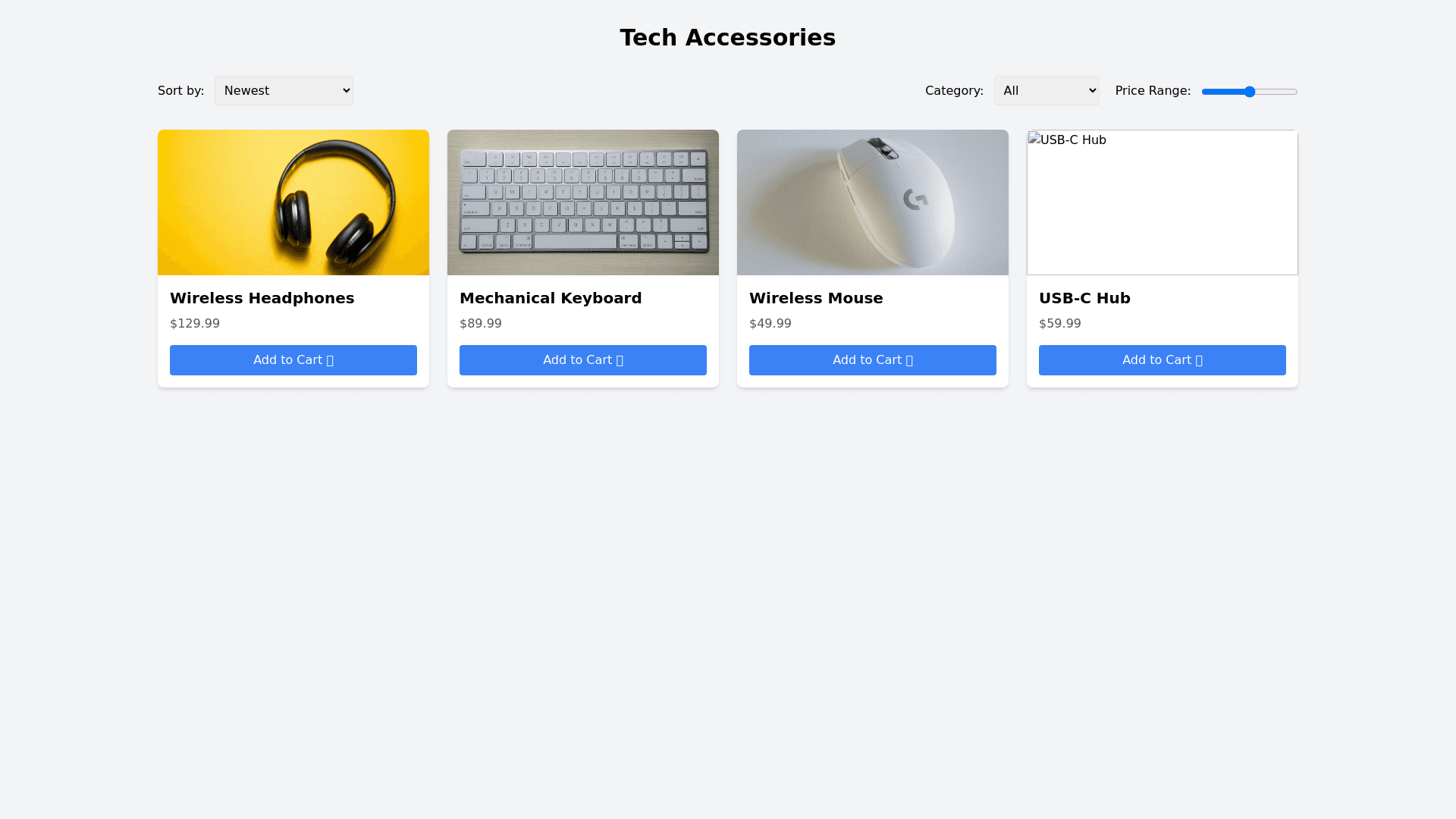The image size is (1456, 819).
Task: Select the USB-C Hub product title
Action: [1084, 298]
